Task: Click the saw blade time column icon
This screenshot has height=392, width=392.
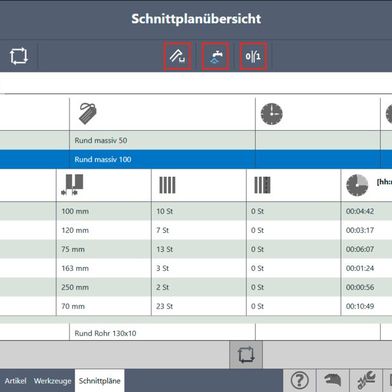Action: [x=357, y=185]
